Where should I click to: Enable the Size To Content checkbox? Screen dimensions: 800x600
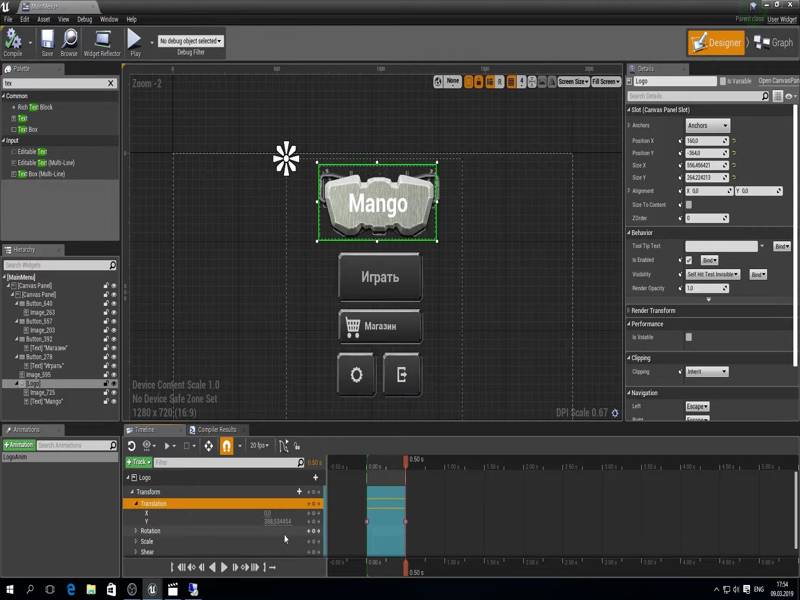[x=688, y=204]
